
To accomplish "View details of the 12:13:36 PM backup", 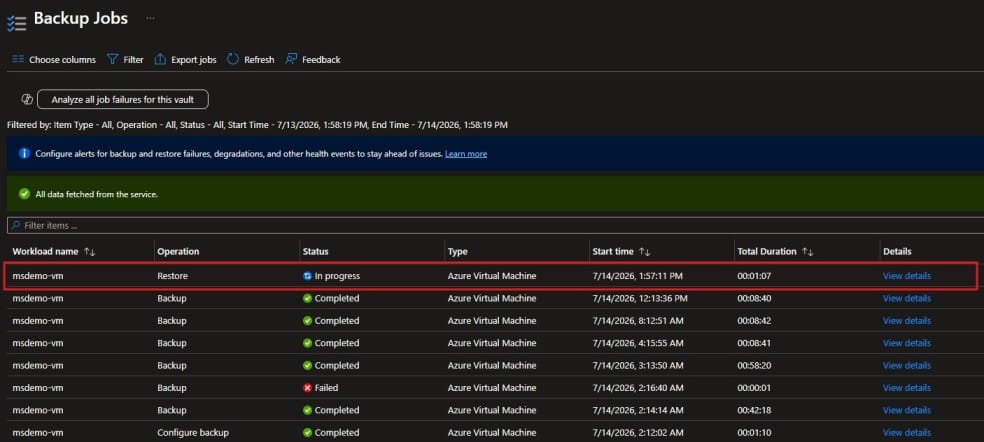I will pyautogui.click(x=907, y=298).
